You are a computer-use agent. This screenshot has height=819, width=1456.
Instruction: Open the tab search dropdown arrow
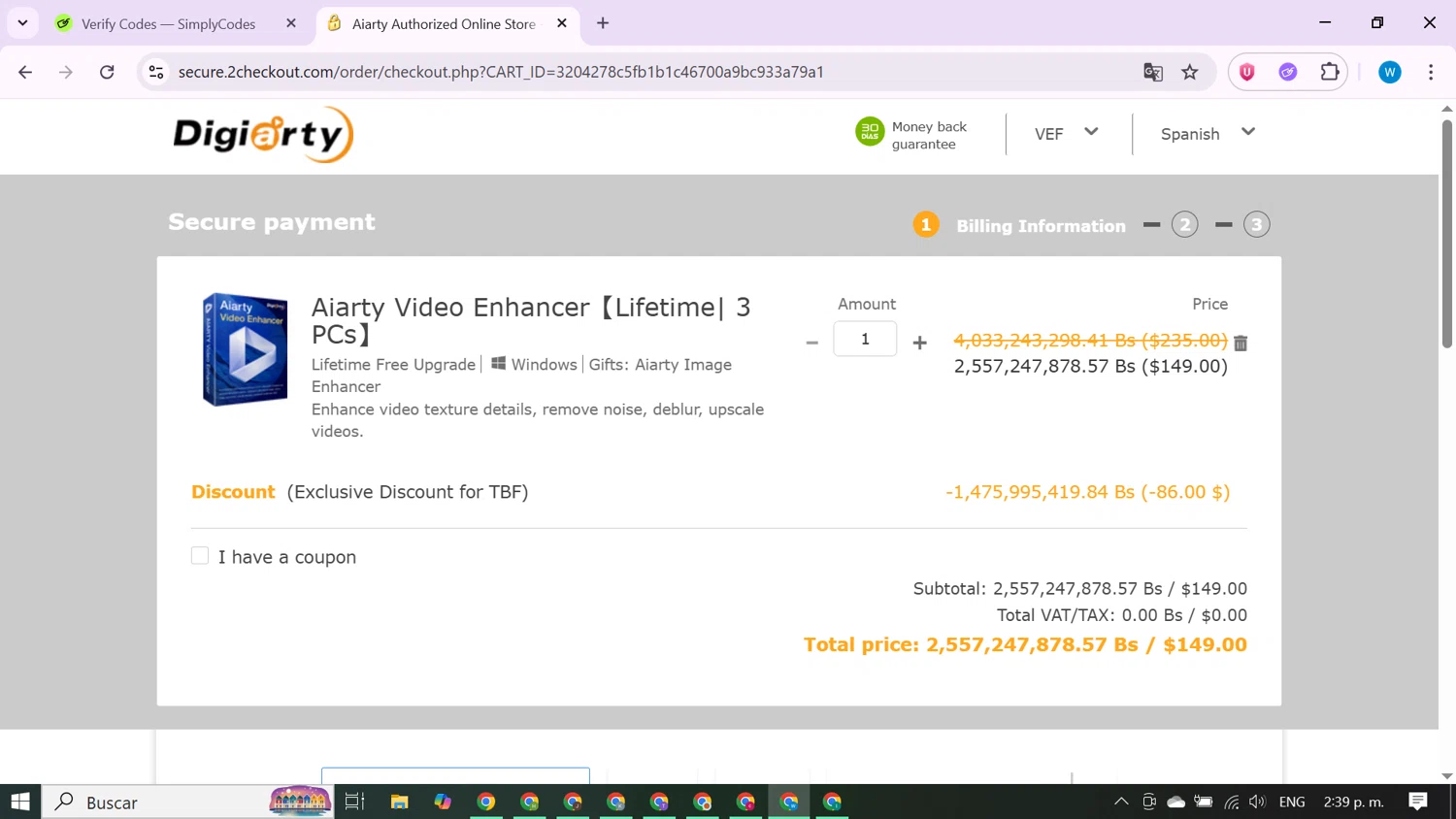click(x=22, y=23)
